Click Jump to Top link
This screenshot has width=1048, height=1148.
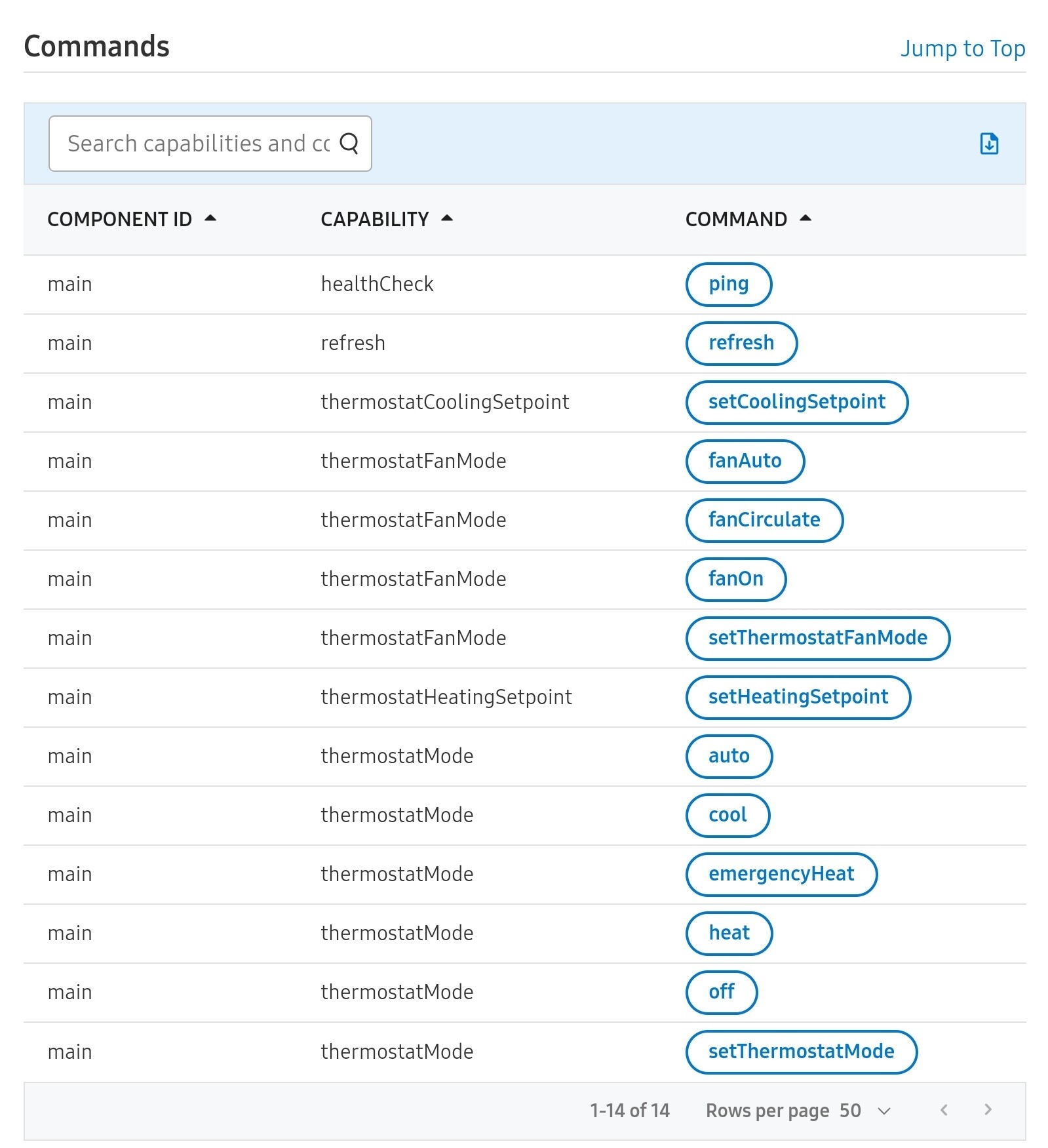[x=962, y=49]
